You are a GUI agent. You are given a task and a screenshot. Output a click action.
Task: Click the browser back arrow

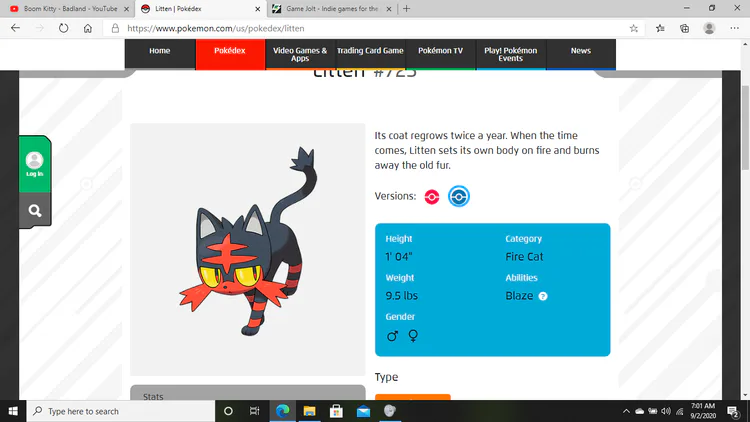tap(15, 28)
